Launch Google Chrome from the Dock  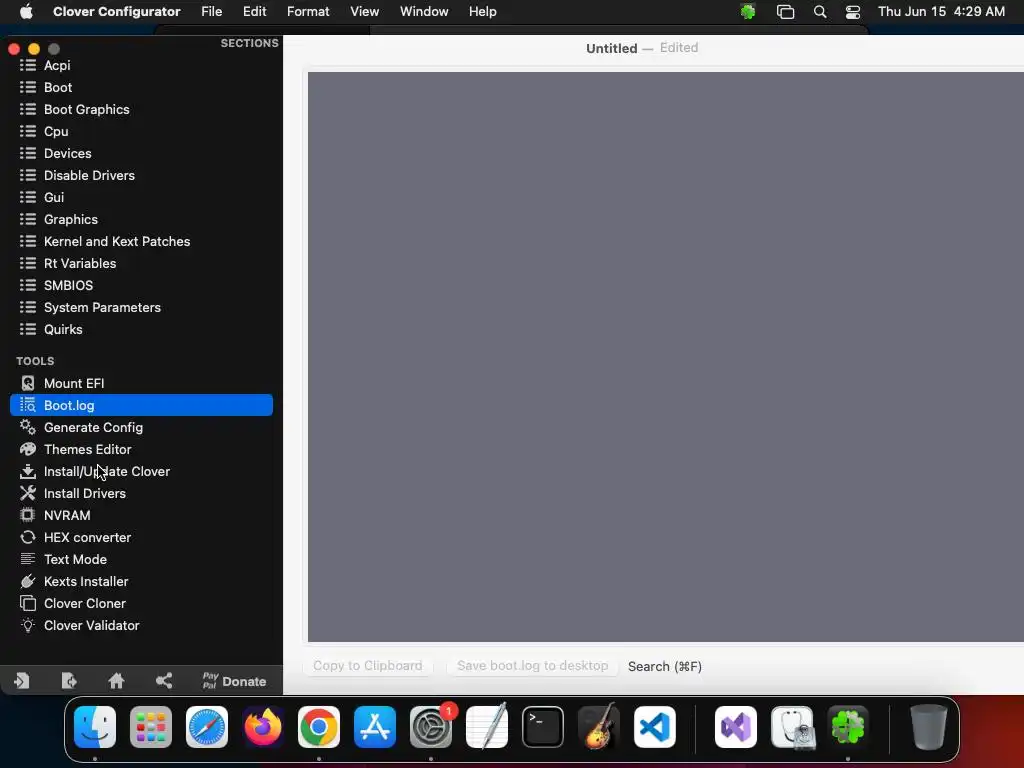point(319,727)
